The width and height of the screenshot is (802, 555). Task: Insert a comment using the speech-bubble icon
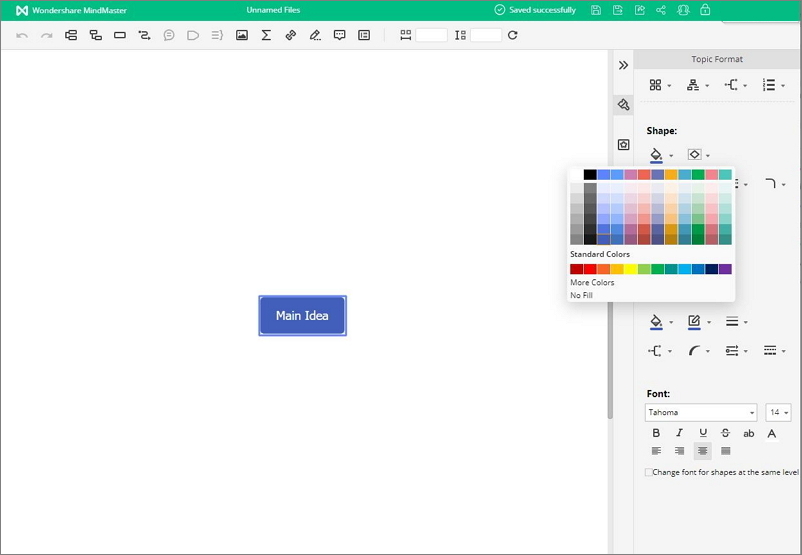point(340,35)
